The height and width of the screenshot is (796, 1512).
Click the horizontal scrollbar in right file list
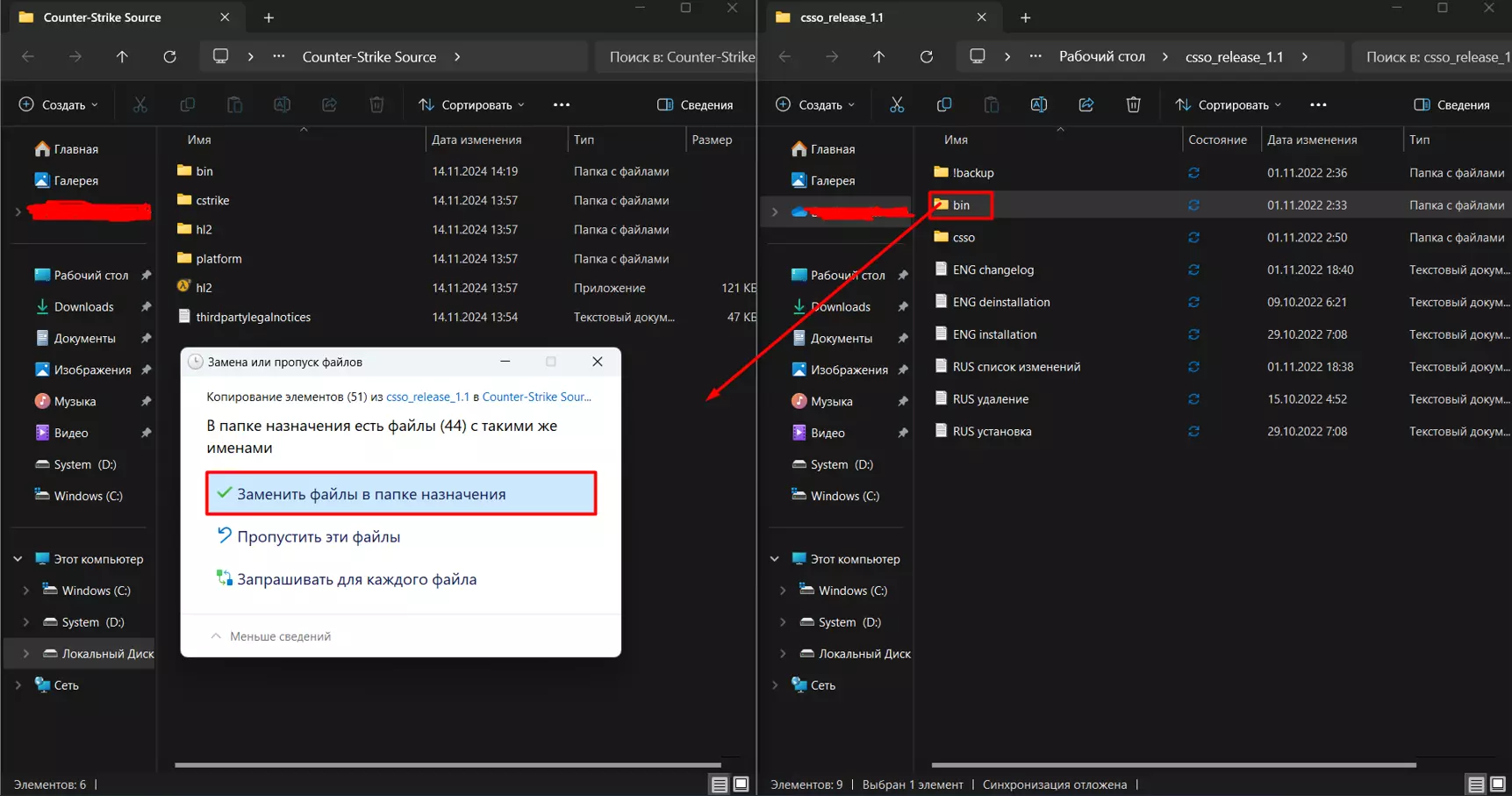click(1173, 764)
